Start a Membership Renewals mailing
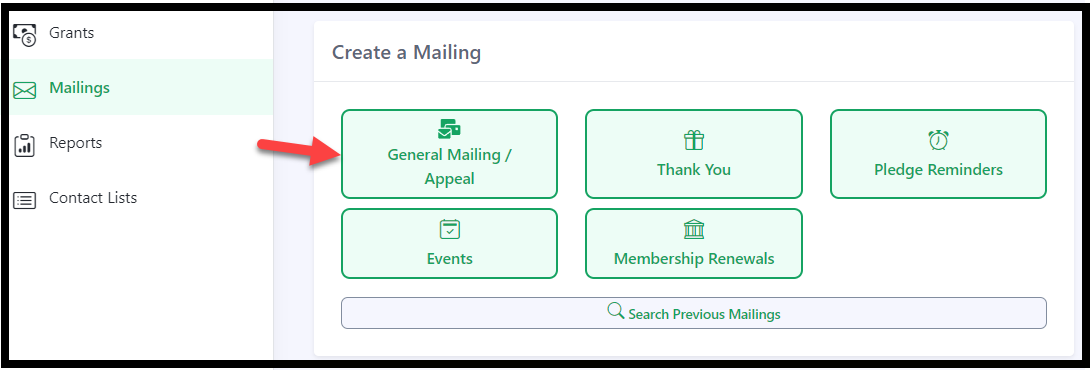This screenshot has width=1090, height=370. tap(694, 243)
